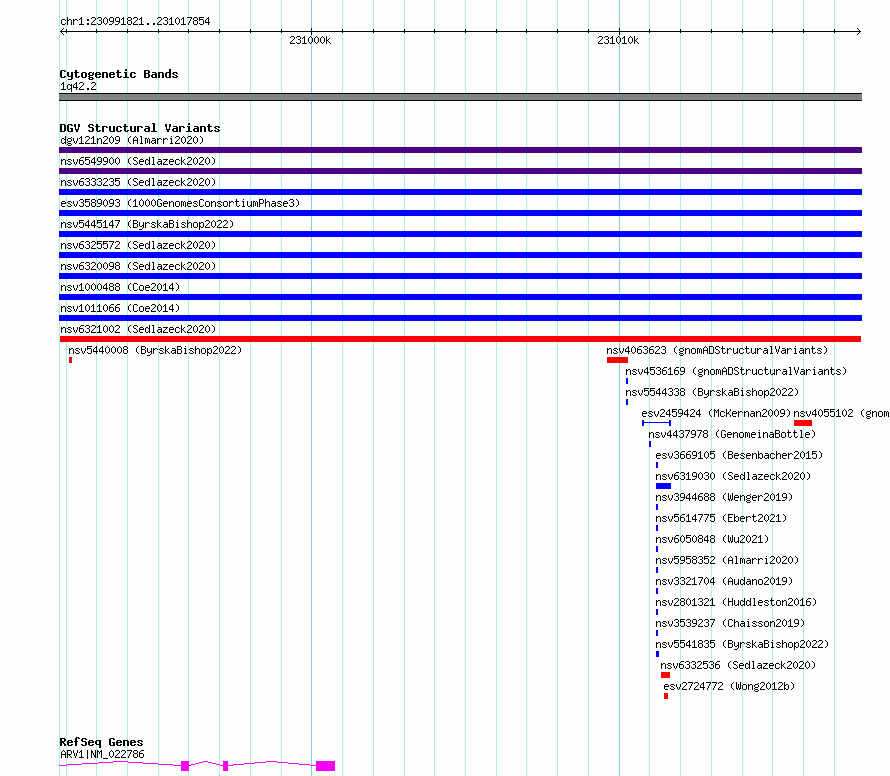Click the red mark under esv2724772

click(x=666, y=696)
